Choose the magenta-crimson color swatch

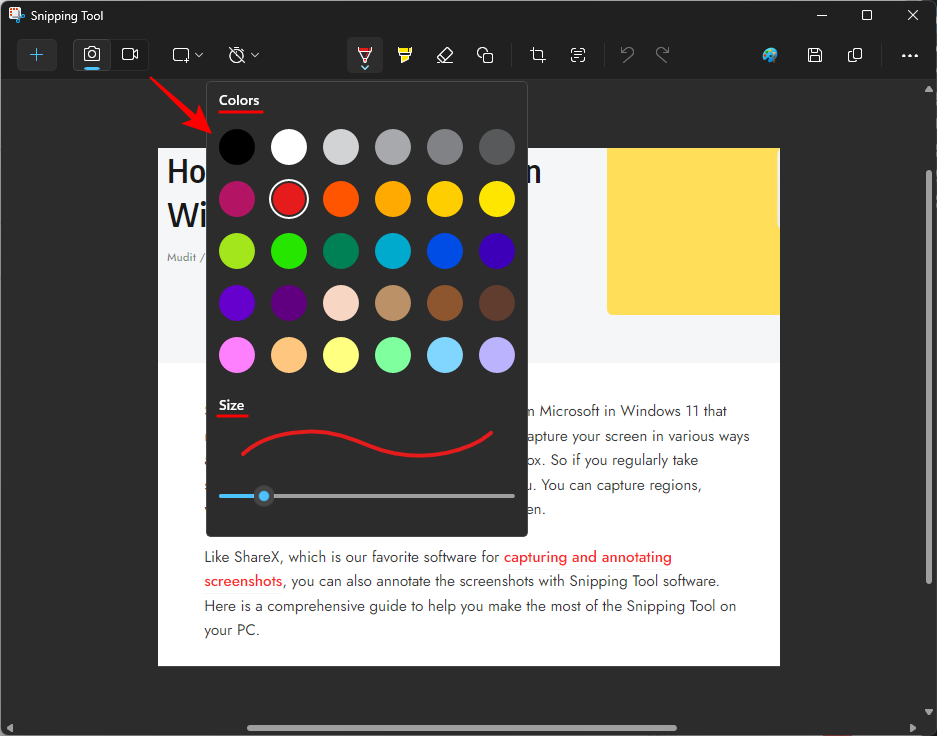(237, 199)
